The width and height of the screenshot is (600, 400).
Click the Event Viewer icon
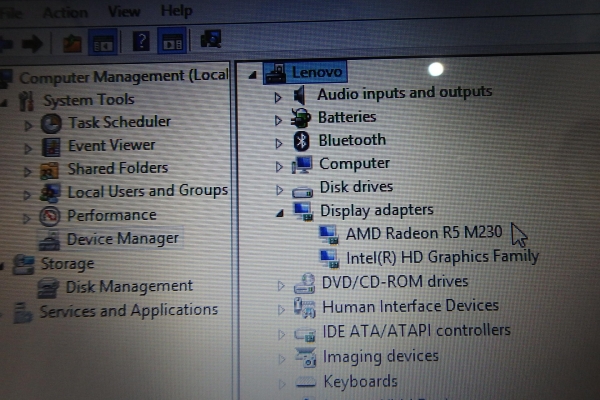(51, 147)
